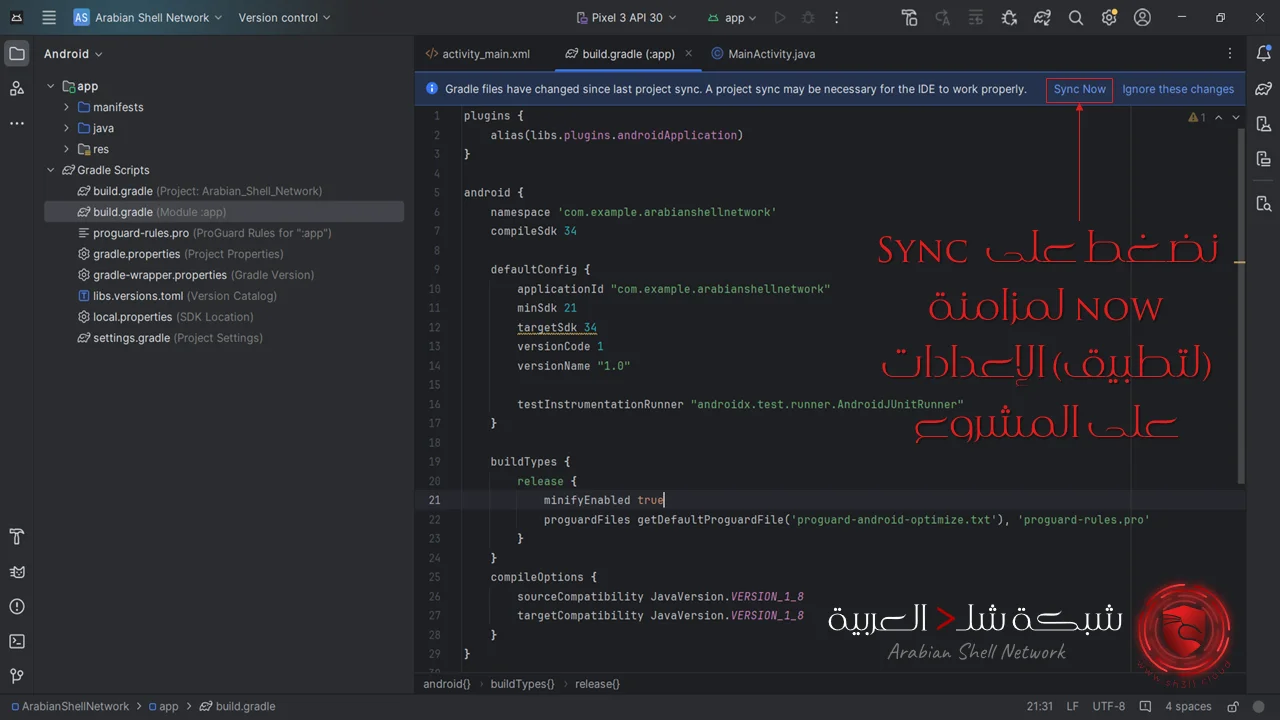The image size is (1280, 720).
Task: Select proguard-rules.pro in project tree
Action: click(x=224, y=233)
